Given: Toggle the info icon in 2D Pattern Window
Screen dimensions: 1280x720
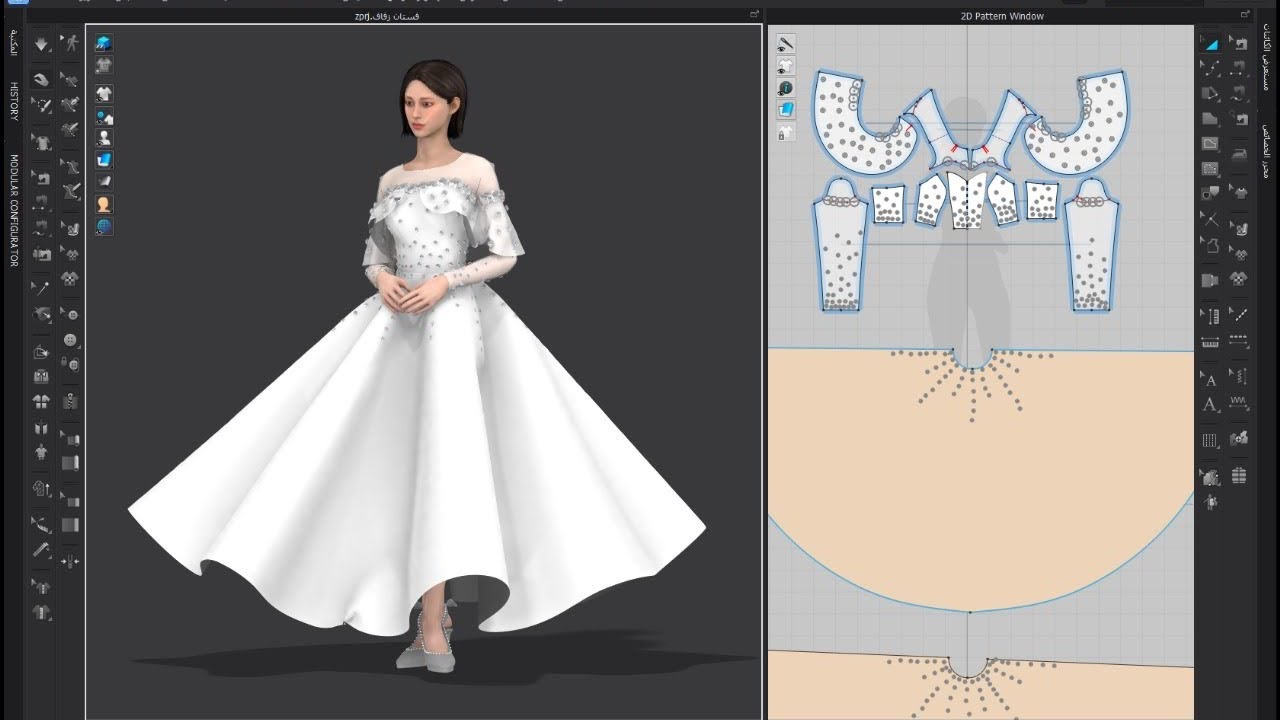Looking at the screenshot, I should pyautogui.click(x=786, y=88).
